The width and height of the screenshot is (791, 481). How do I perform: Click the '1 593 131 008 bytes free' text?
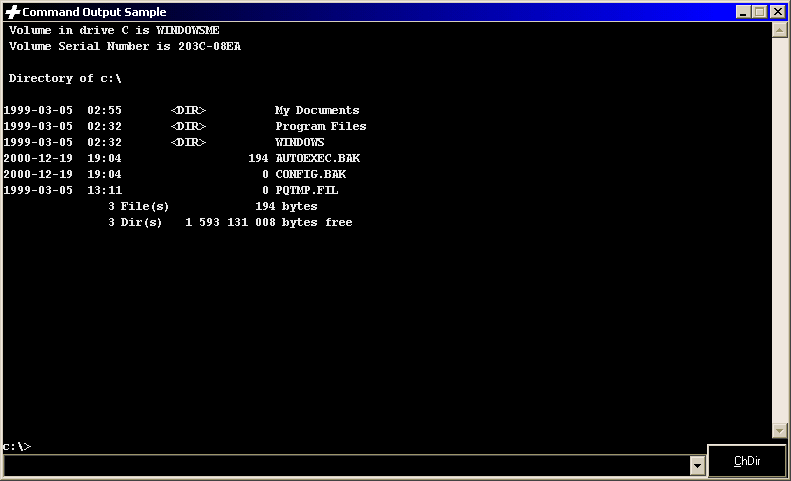[269, 222]
